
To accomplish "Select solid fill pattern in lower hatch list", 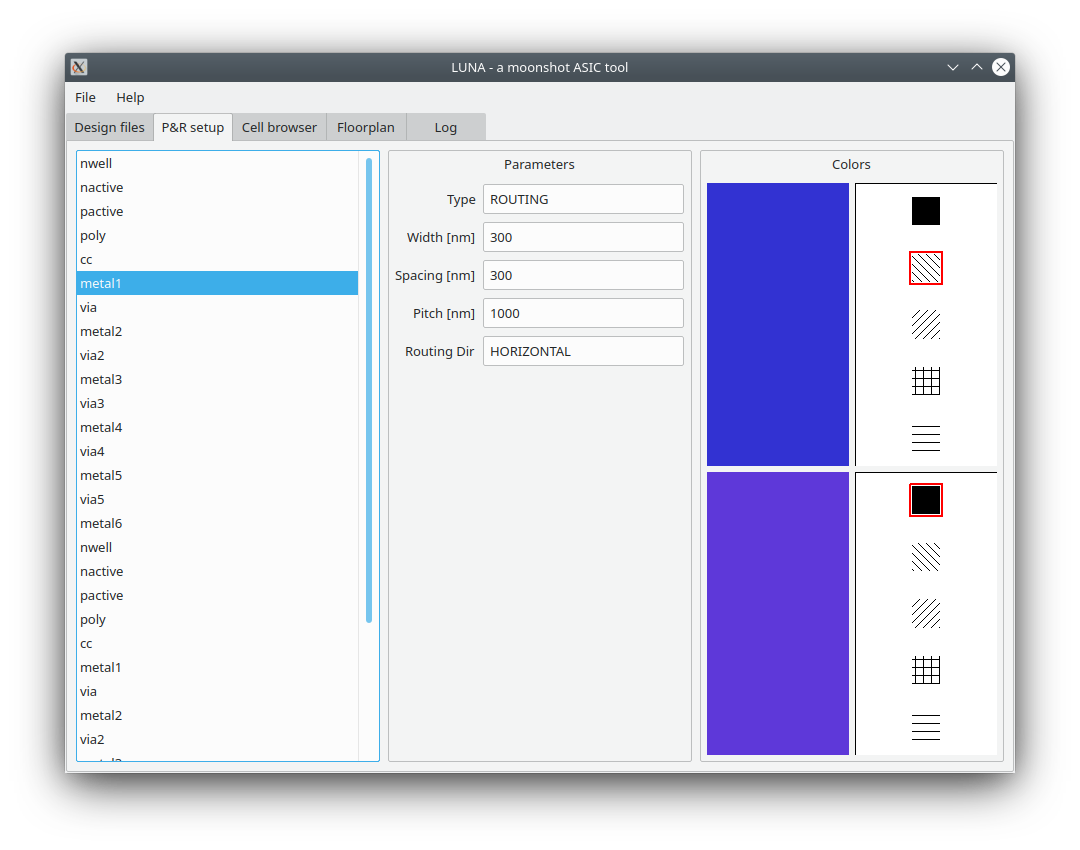I will [x=925, y=500].
